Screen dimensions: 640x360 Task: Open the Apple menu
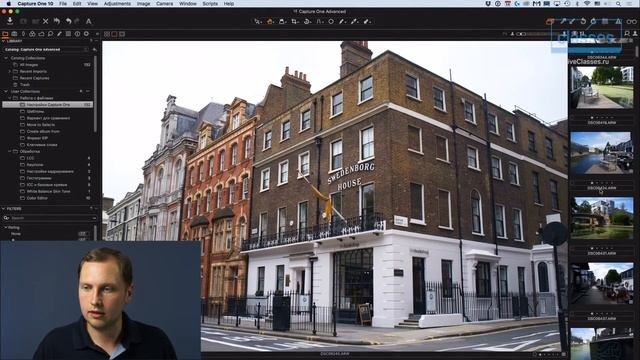(8, 4)
